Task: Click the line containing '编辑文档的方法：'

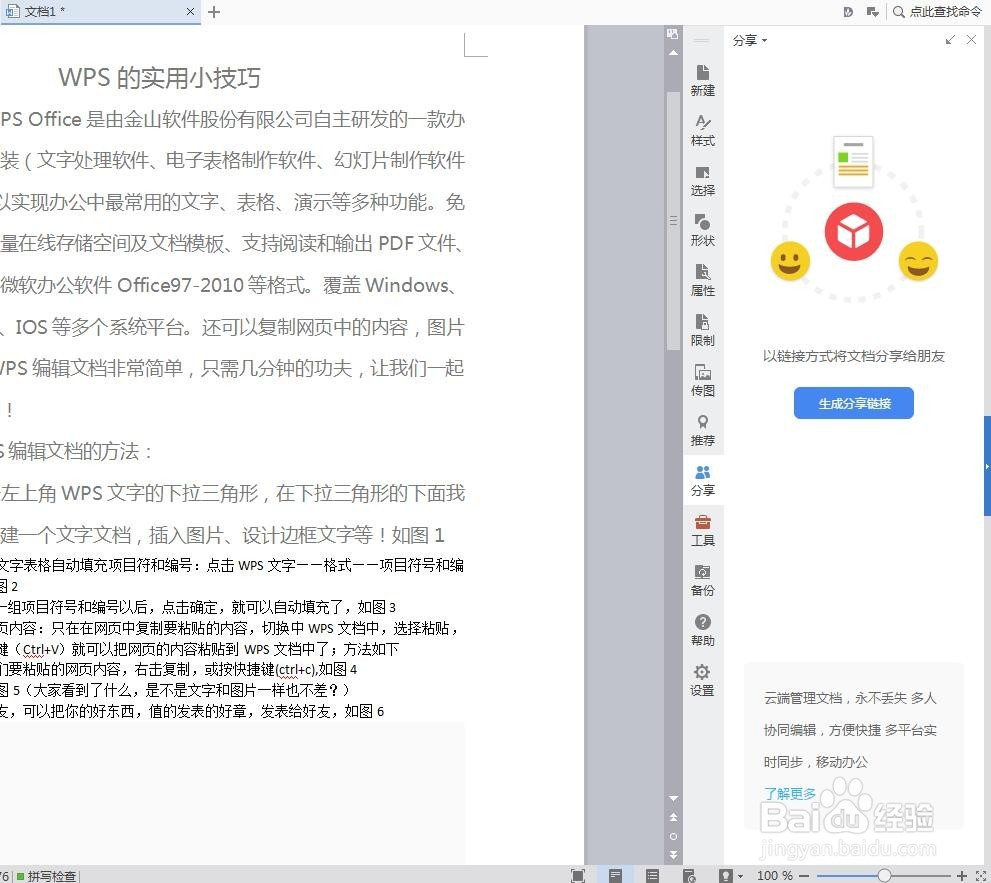Action: [x=76, y=451]
